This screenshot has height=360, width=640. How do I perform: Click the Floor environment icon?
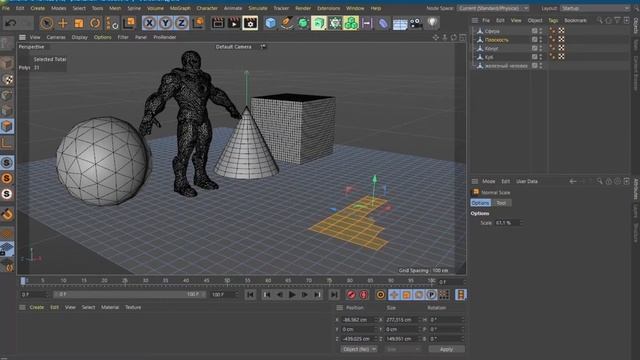tap(400, 23)
